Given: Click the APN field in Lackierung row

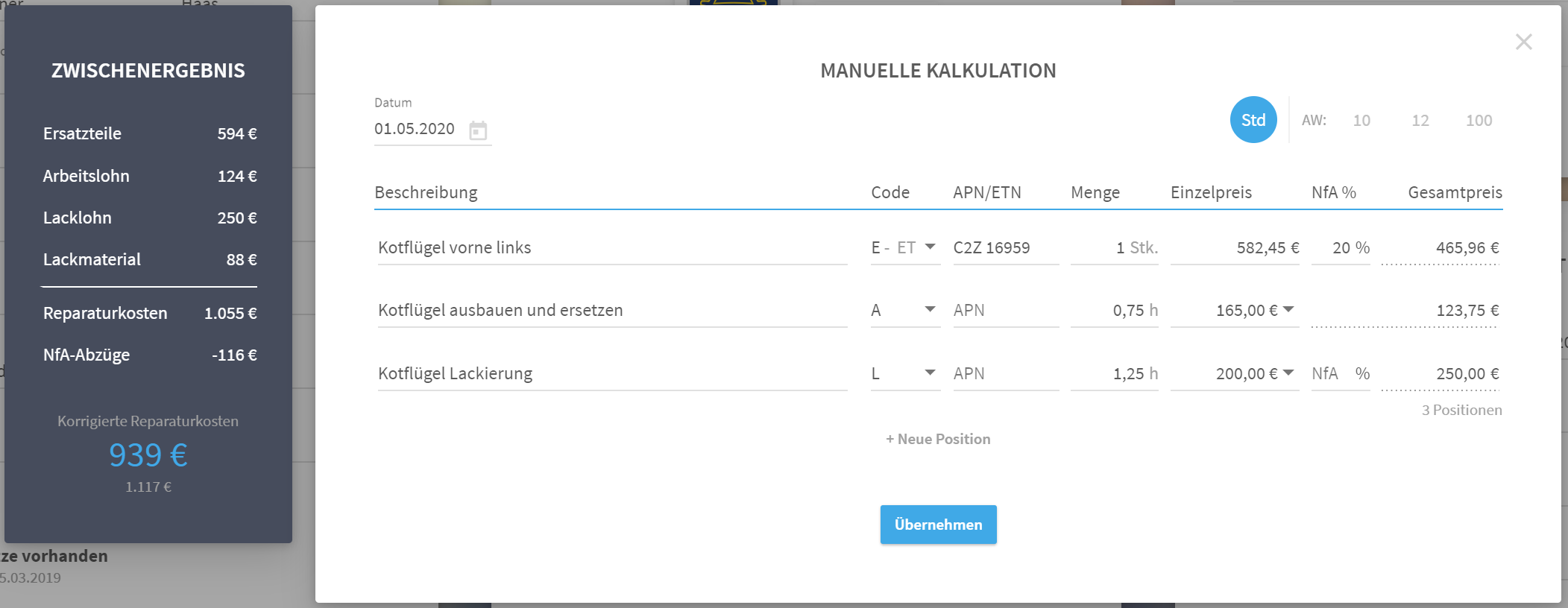Looking at the screenshot, I should pyautogui.click(x=1006, y=374).
